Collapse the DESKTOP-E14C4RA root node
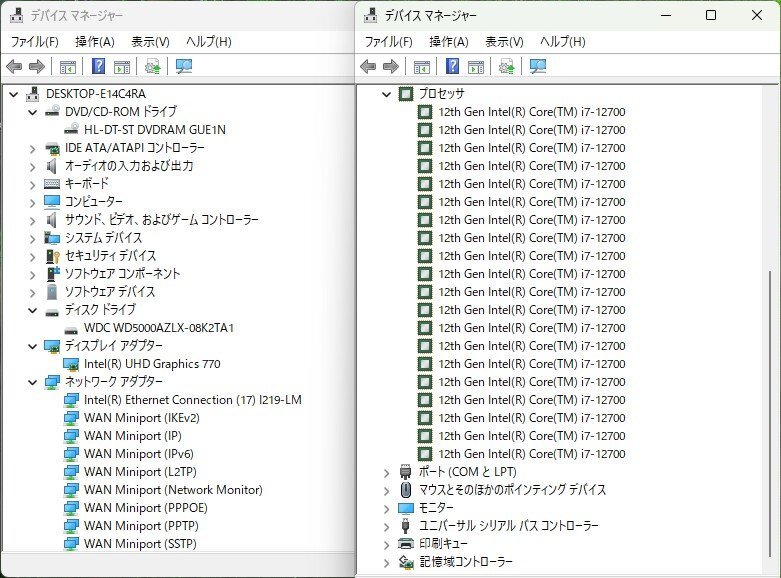Screen dimensions: 781x578 point(14,94)
